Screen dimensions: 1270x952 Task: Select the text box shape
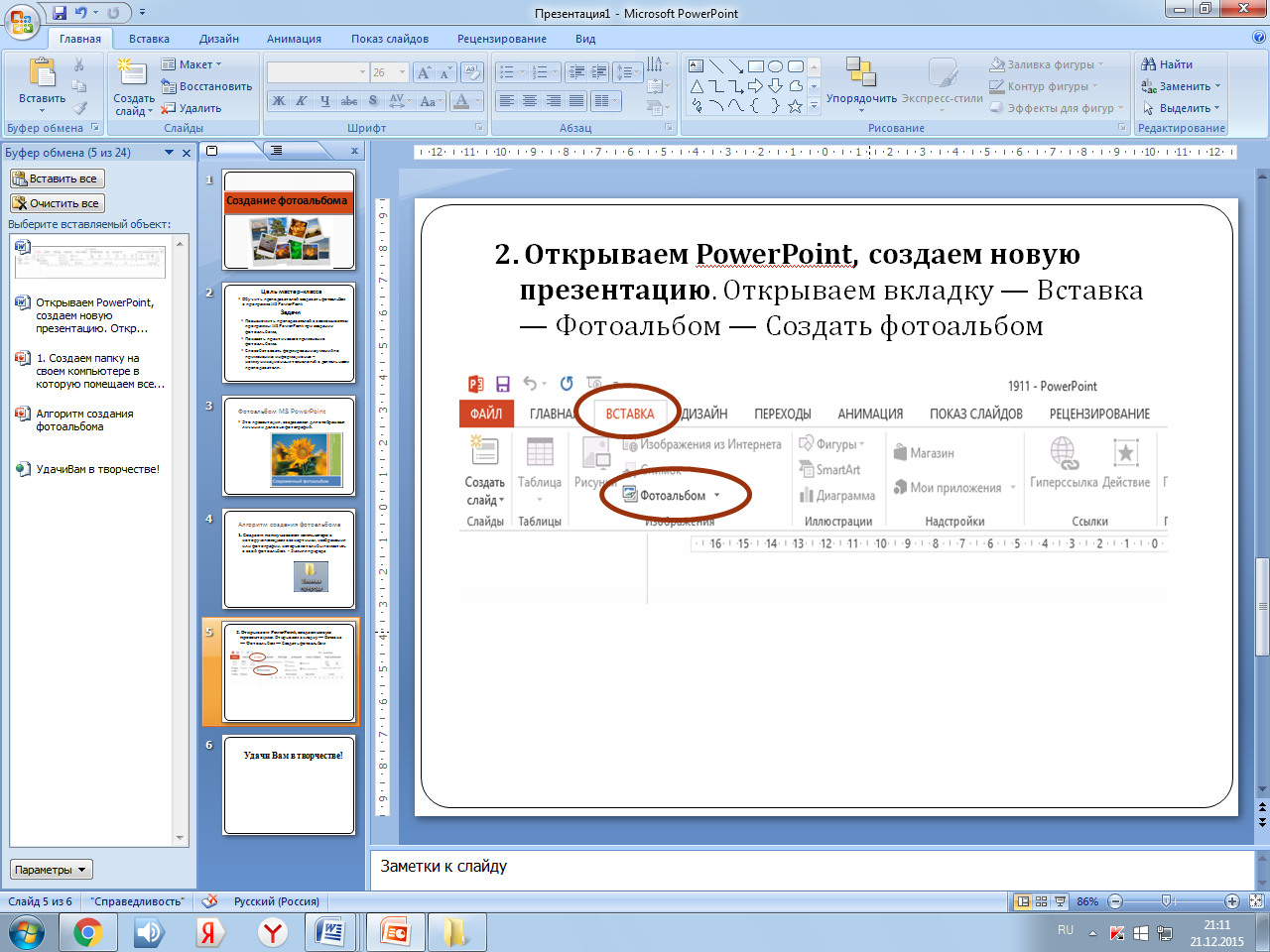697,66
